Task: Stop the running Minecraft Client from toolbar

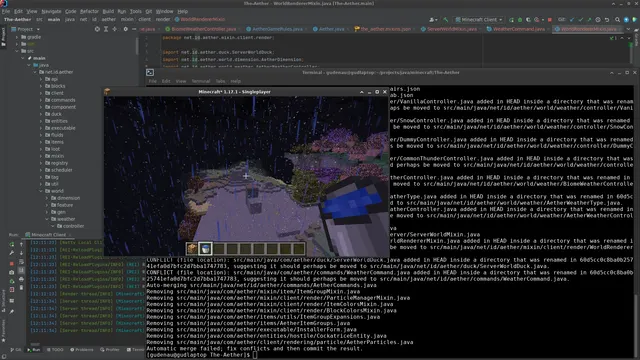Action: tap(550, 20)
